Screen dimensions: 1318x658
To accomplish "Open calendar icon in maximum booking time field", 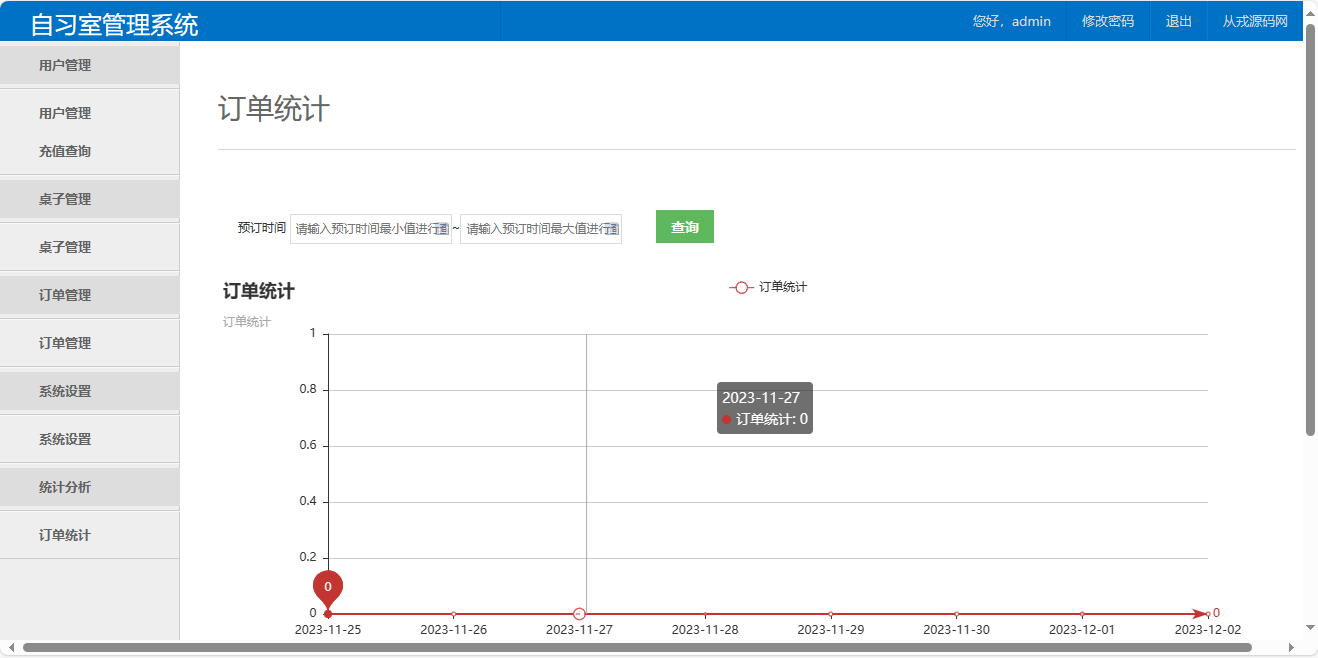I will click(x=611, y=229).
